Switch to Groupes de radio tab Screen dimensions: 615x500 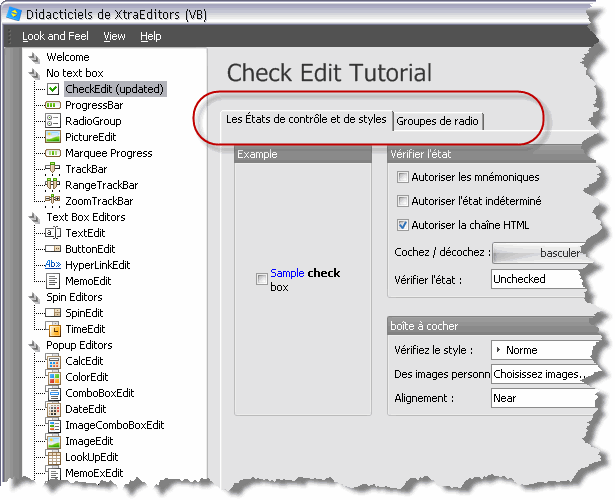point(438,121)
